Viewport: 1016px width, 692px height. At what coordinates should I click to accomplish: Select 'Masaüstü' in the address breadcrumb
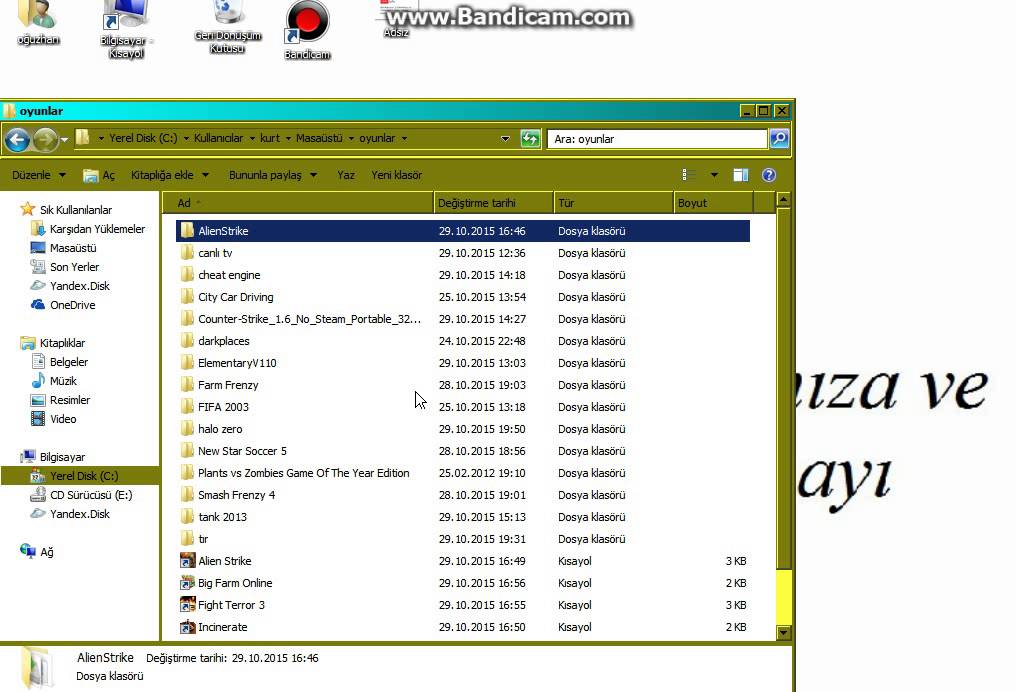pos(319,138)
